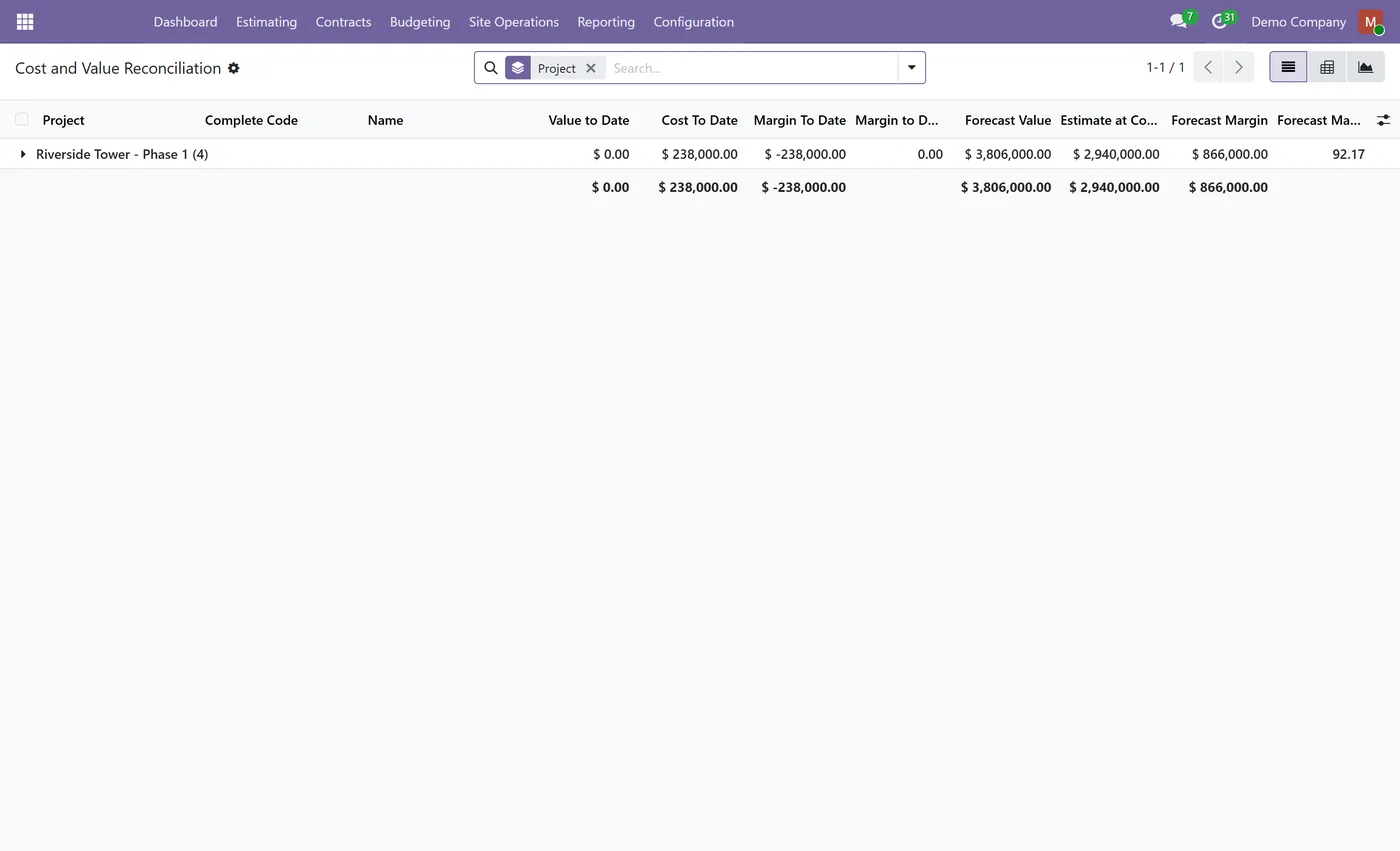
Task: Click the page title Cost and Value Reconciliation
Action: (118, 68)
